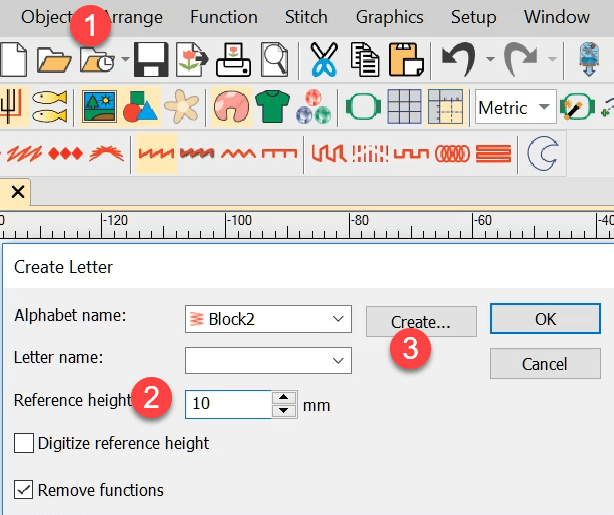Enable Digitize reference height checkbox

point(24,443)
